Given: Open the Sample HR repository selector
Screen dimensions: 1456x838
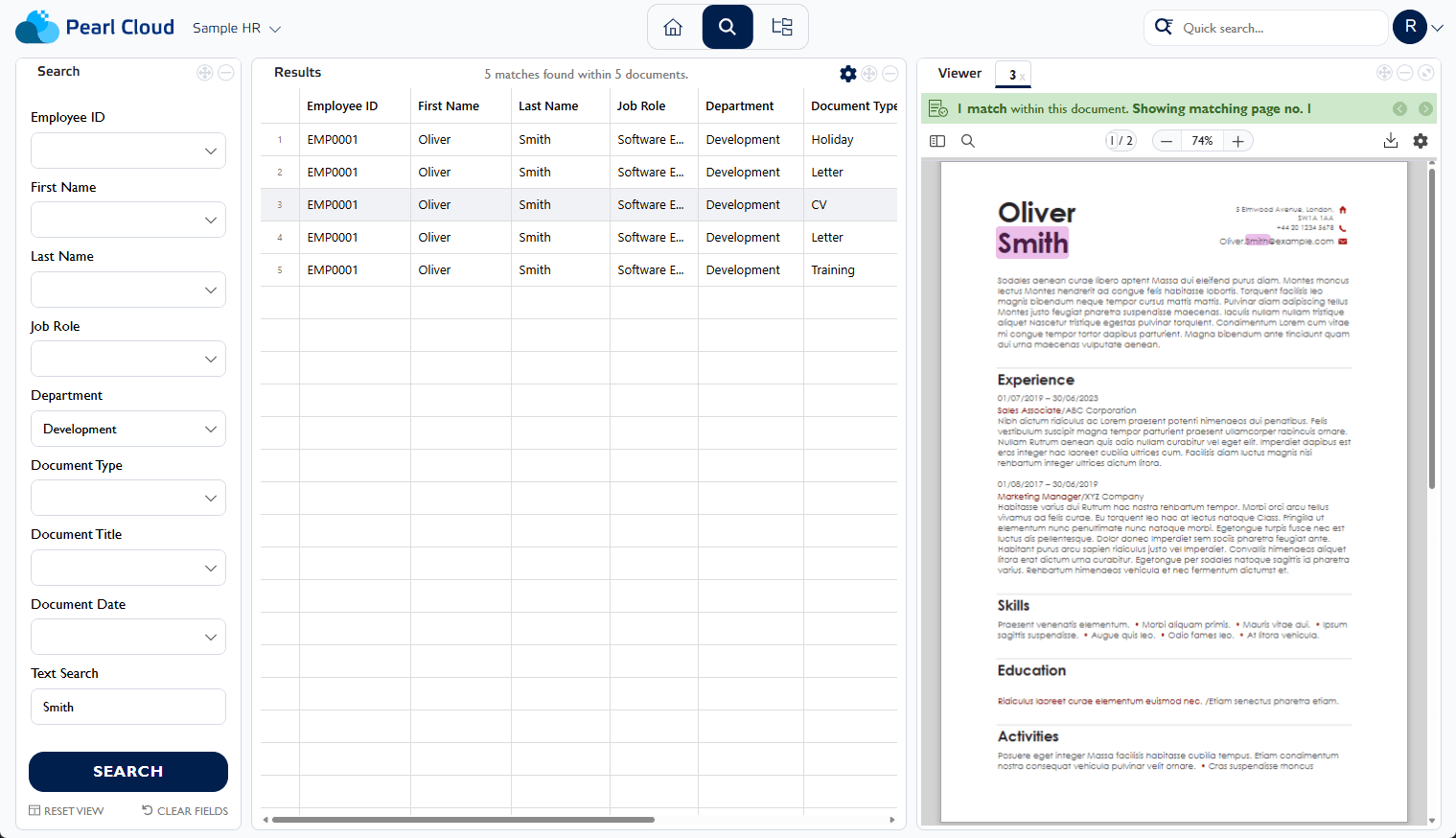Looking at the screenshot, I should coord(236,29).
